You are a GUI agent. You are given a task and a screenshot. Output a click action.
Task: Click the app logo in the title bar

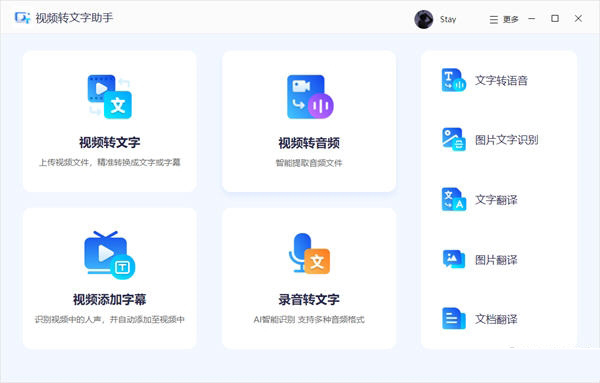coord(22,18)
